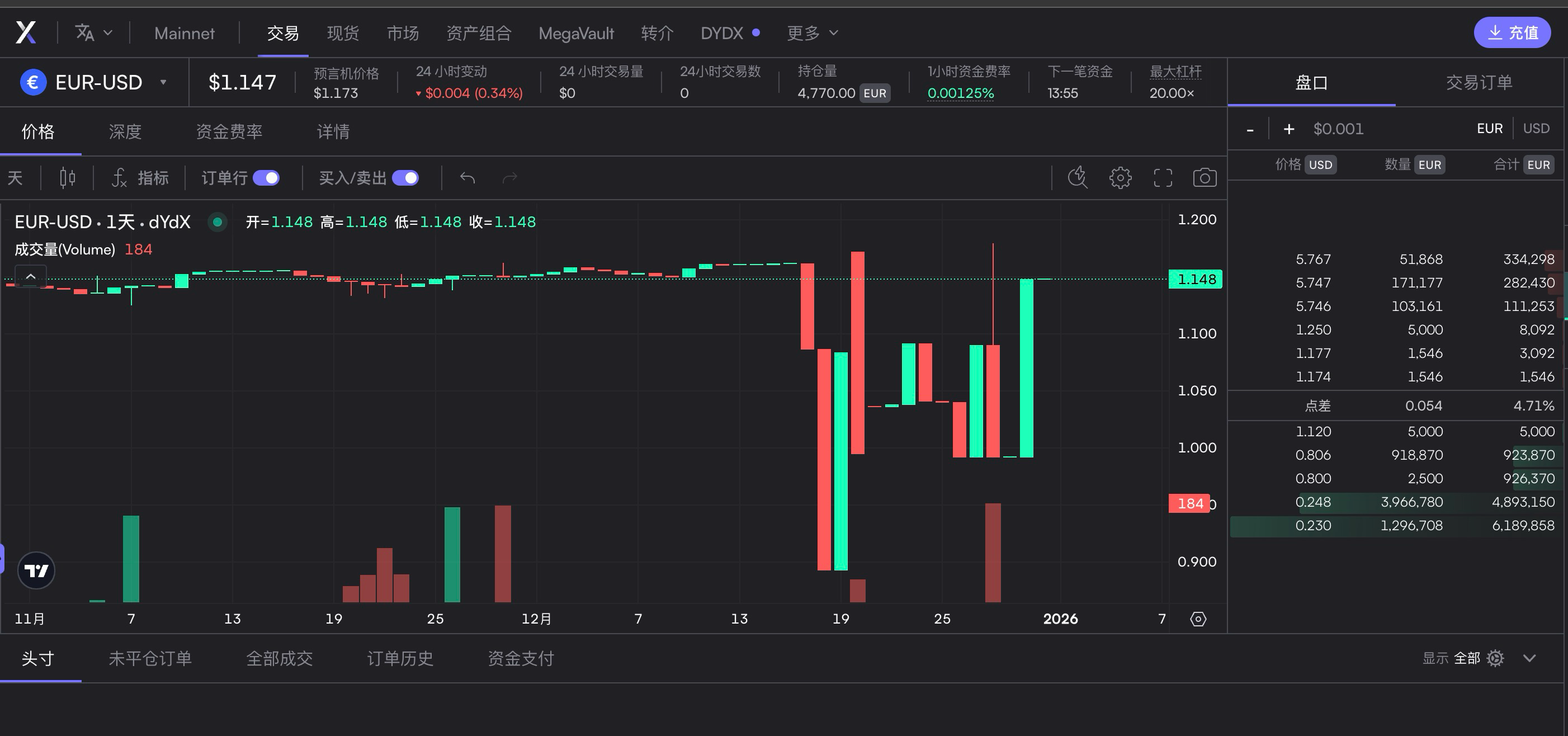1568x736 pixels.
Task: Click the TradingView logo on the chart
Action: click(x=36, y=570)
